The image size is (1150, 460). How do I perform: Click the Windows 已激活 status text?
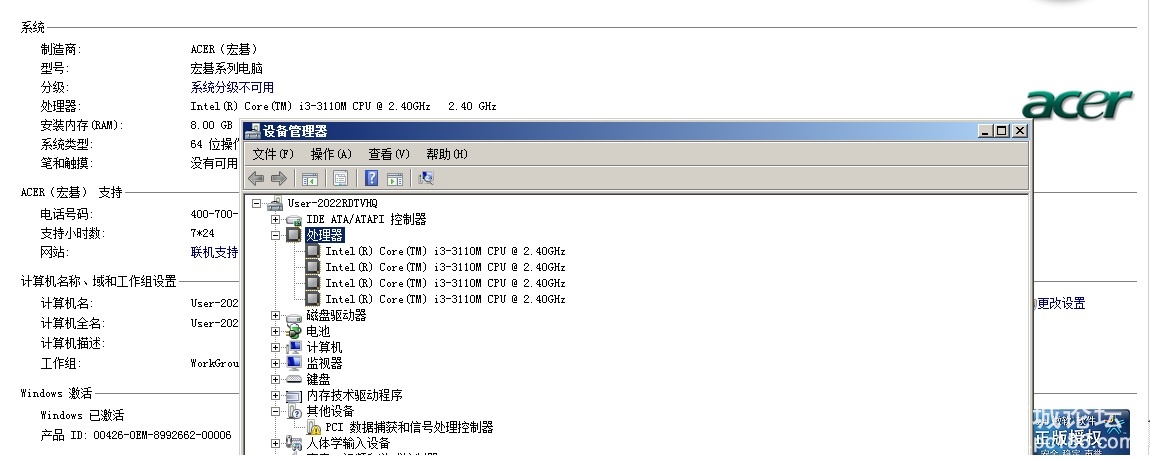coord(82,415)
